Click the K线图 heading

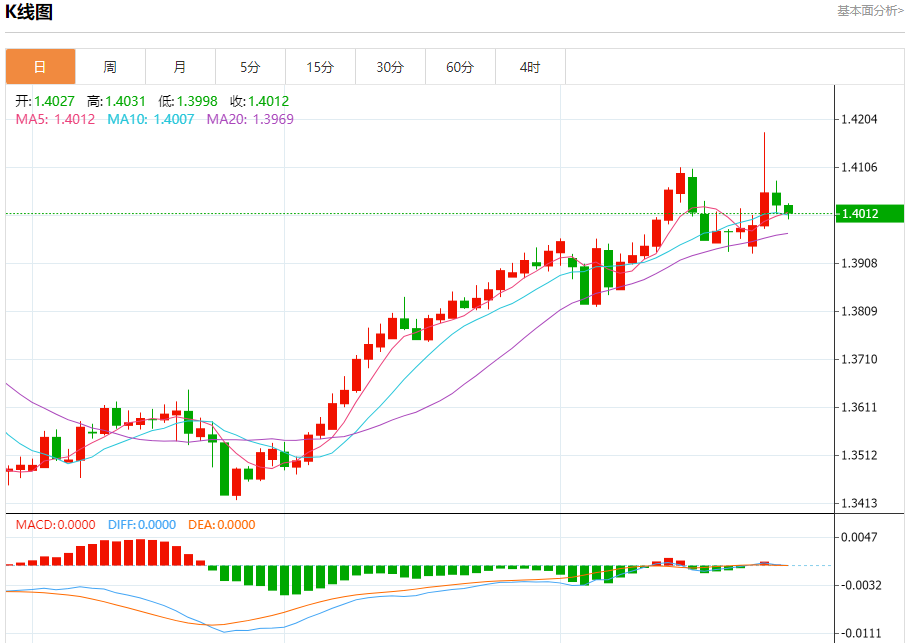pos(29,12)
